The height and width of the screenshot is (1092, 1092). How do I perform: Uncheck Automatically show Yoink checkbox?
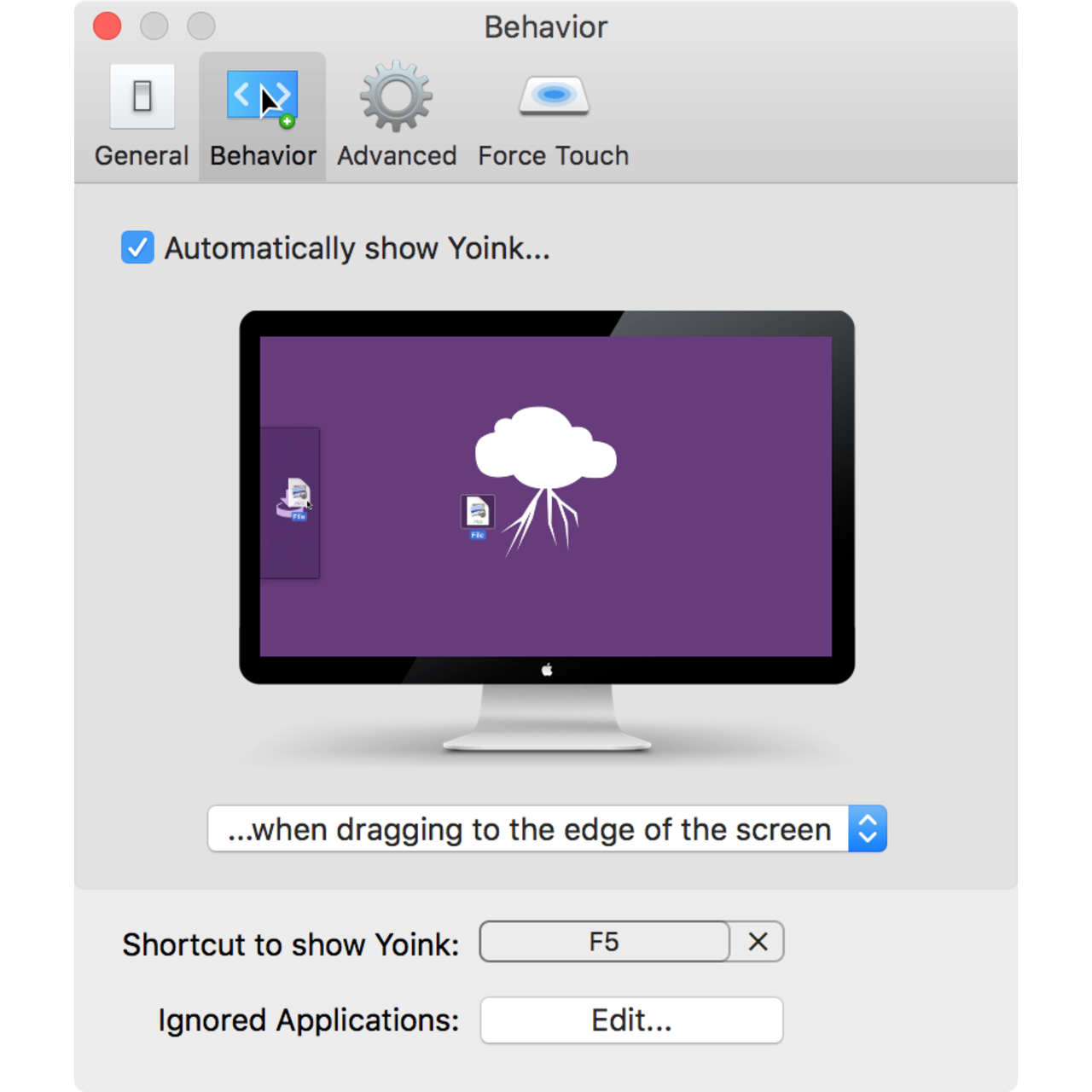[x=137, y=247]
